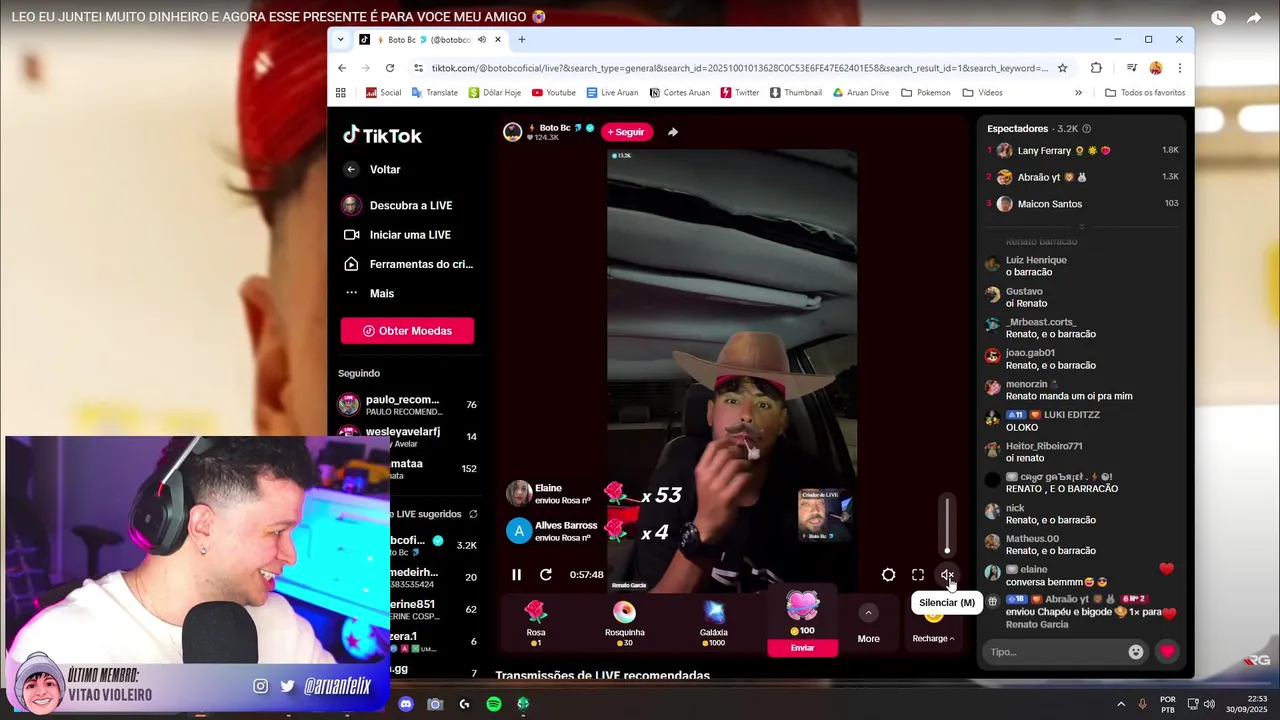Image resolution: width=1280 pixels, height=720 pixels.
Task: Open wesleyavelarfj followed account
Action: pos(407,437)
